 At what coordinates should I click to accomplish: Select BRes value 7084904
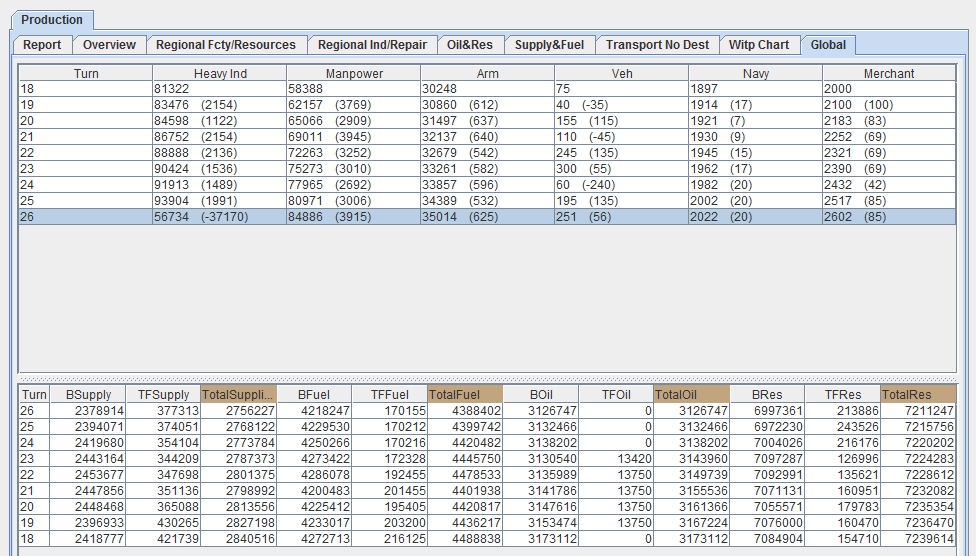(767, 539)
